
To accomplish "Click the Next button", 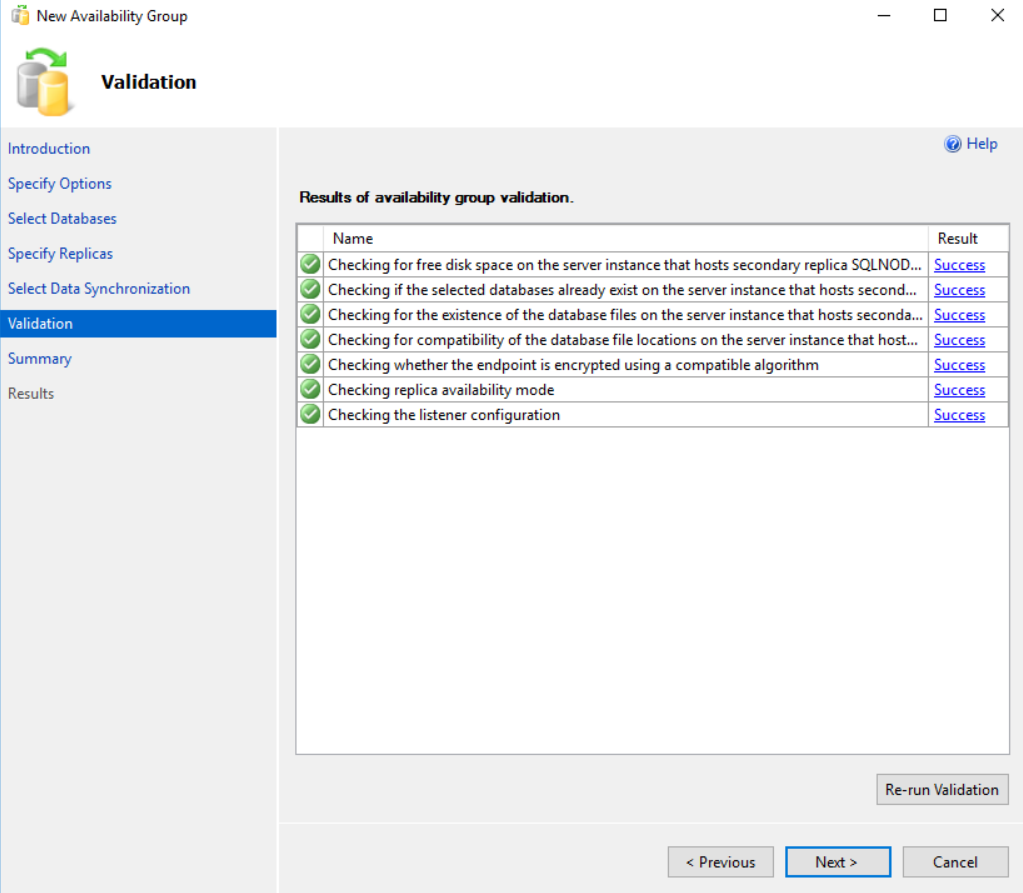I will pos(836,862).
